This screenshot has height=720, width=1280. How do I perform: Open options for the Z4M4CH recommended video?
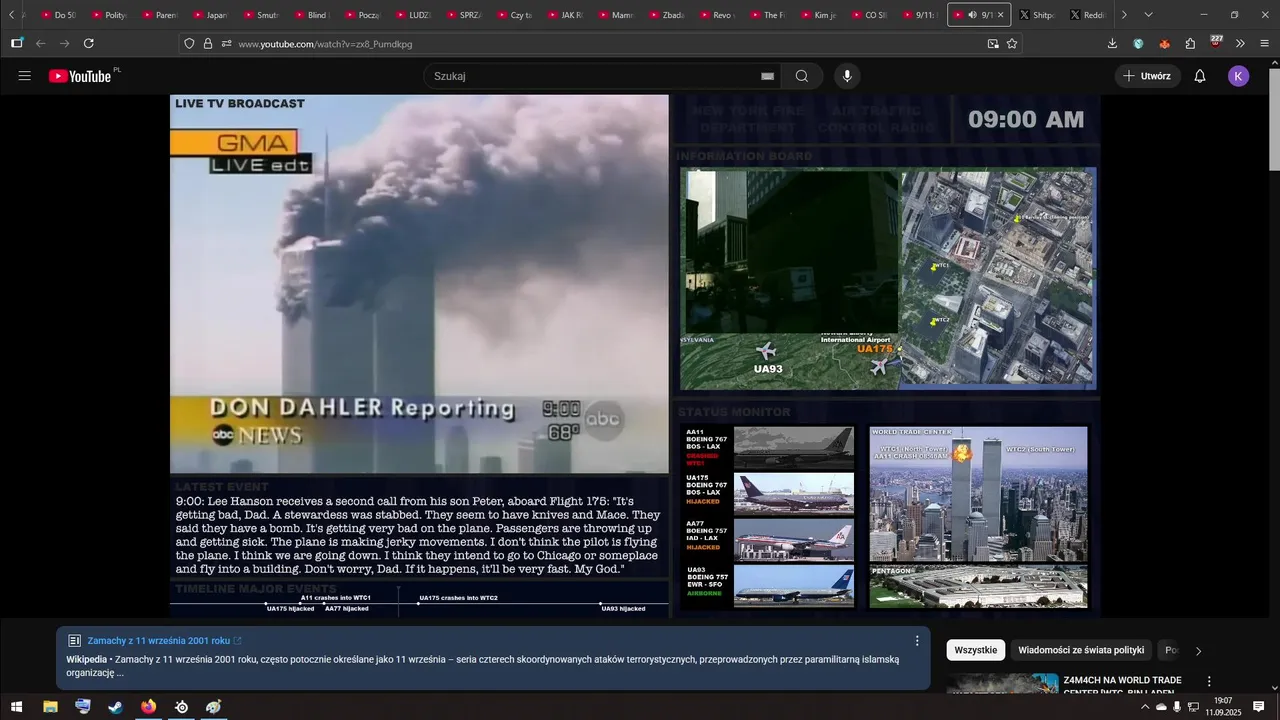click(1209, 681)
